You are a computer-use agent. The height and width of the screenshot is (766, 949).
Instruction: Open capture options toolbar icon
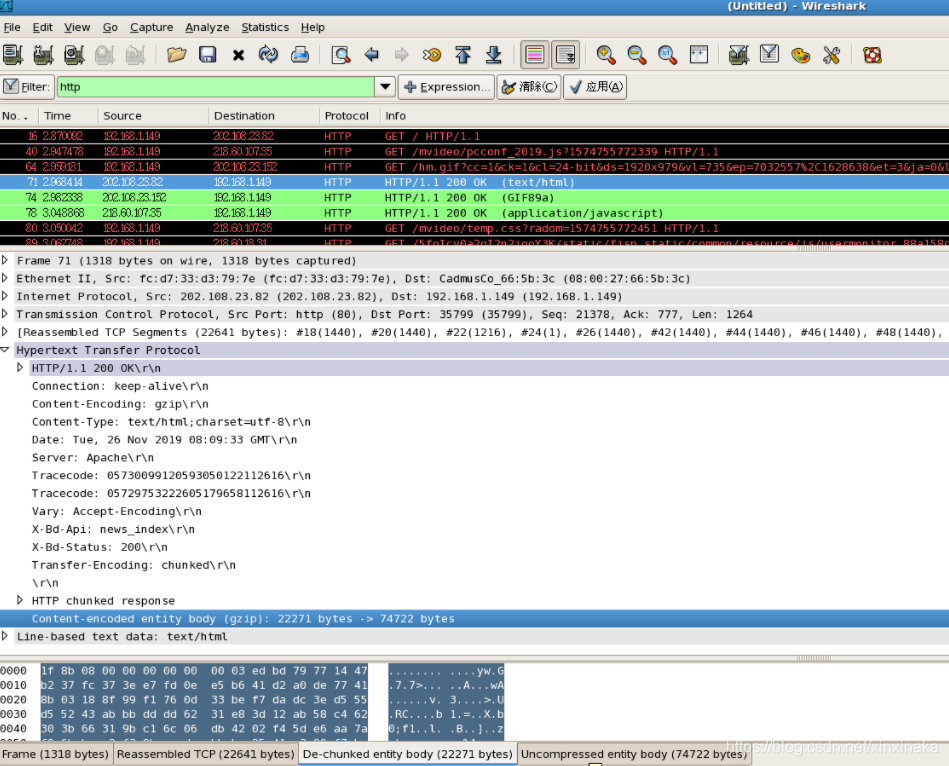coord(43,55)
